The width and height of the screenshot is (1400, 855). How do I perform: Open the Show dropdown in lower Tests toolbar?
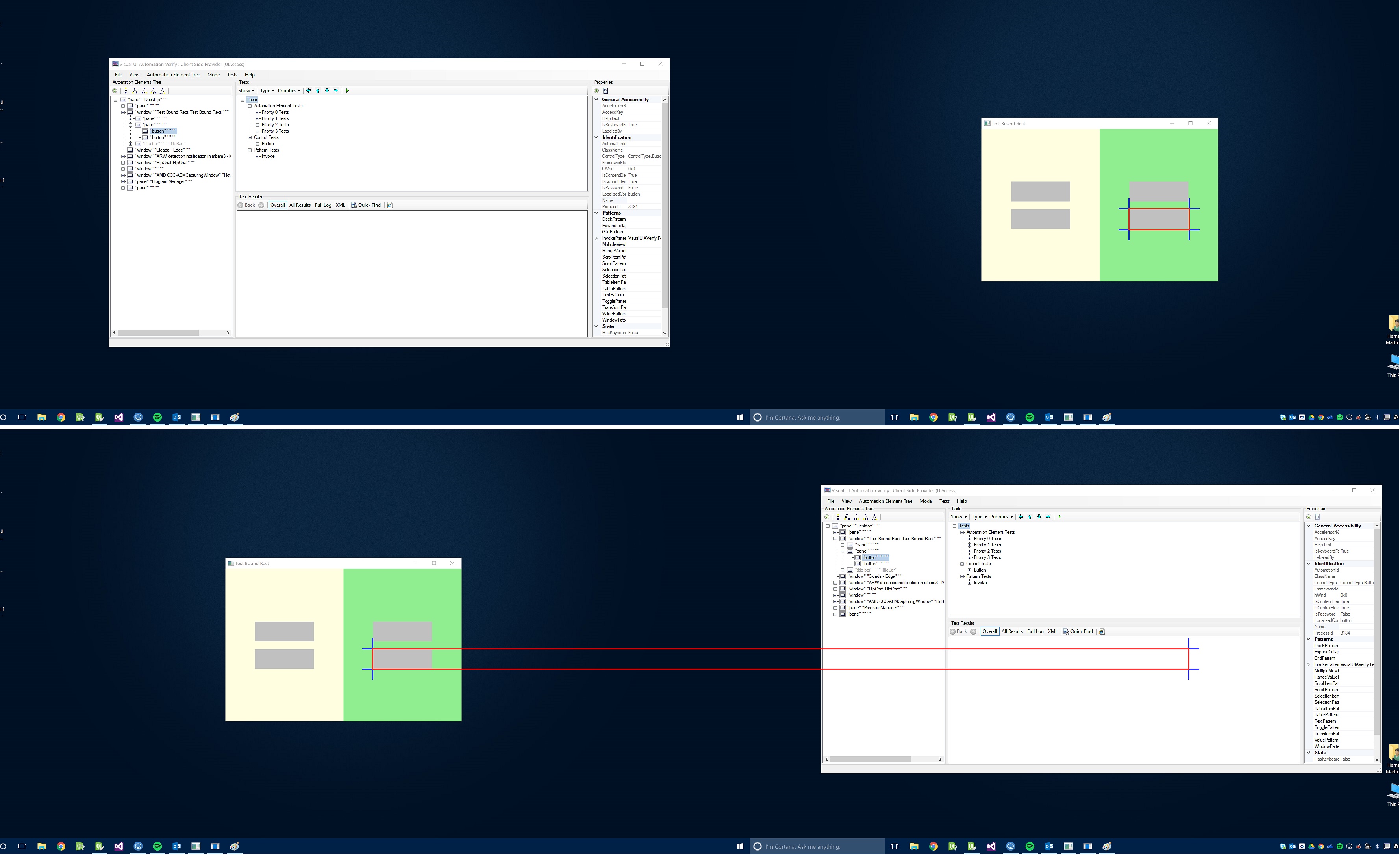(959, 517)
